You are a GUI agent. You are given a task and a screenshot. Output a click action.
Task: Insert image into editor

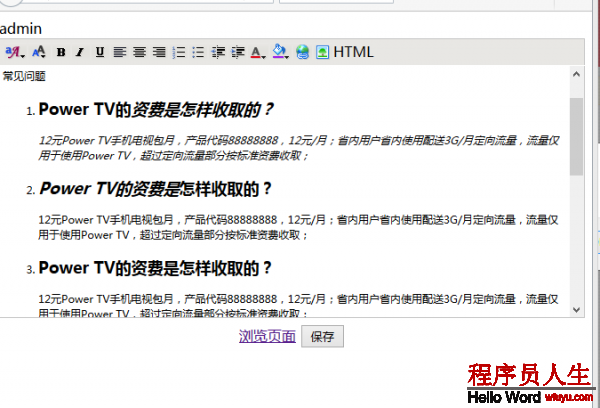click(322, 52)
